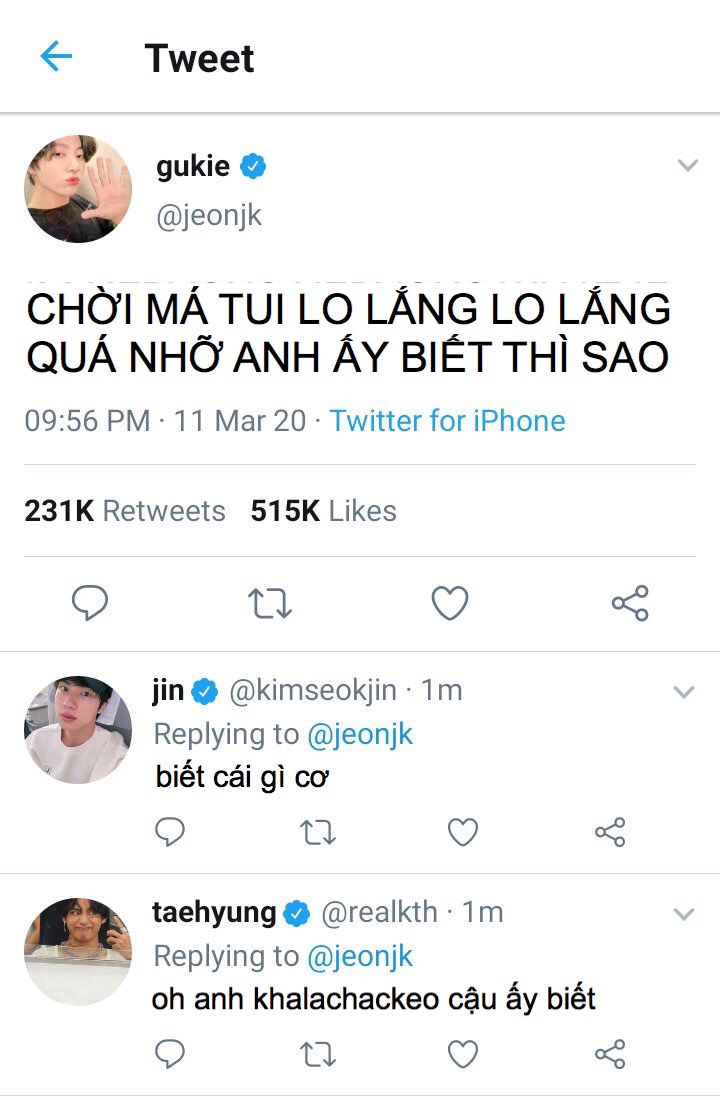Screen dimensions: 720x1100
Task: Open gukie's profile picture
Action: (78, 189)
